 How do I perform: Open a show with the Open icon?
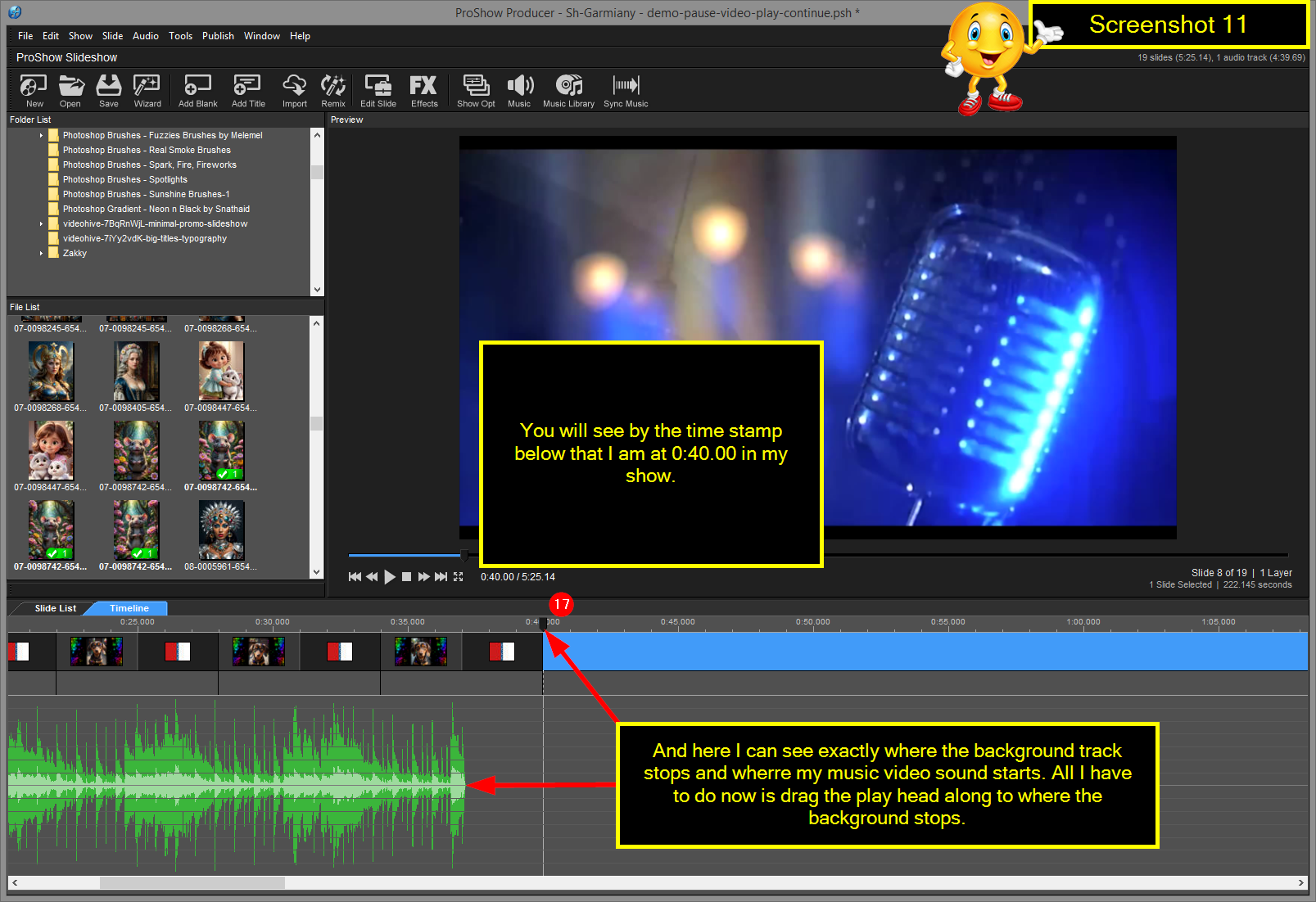[70, 91]
